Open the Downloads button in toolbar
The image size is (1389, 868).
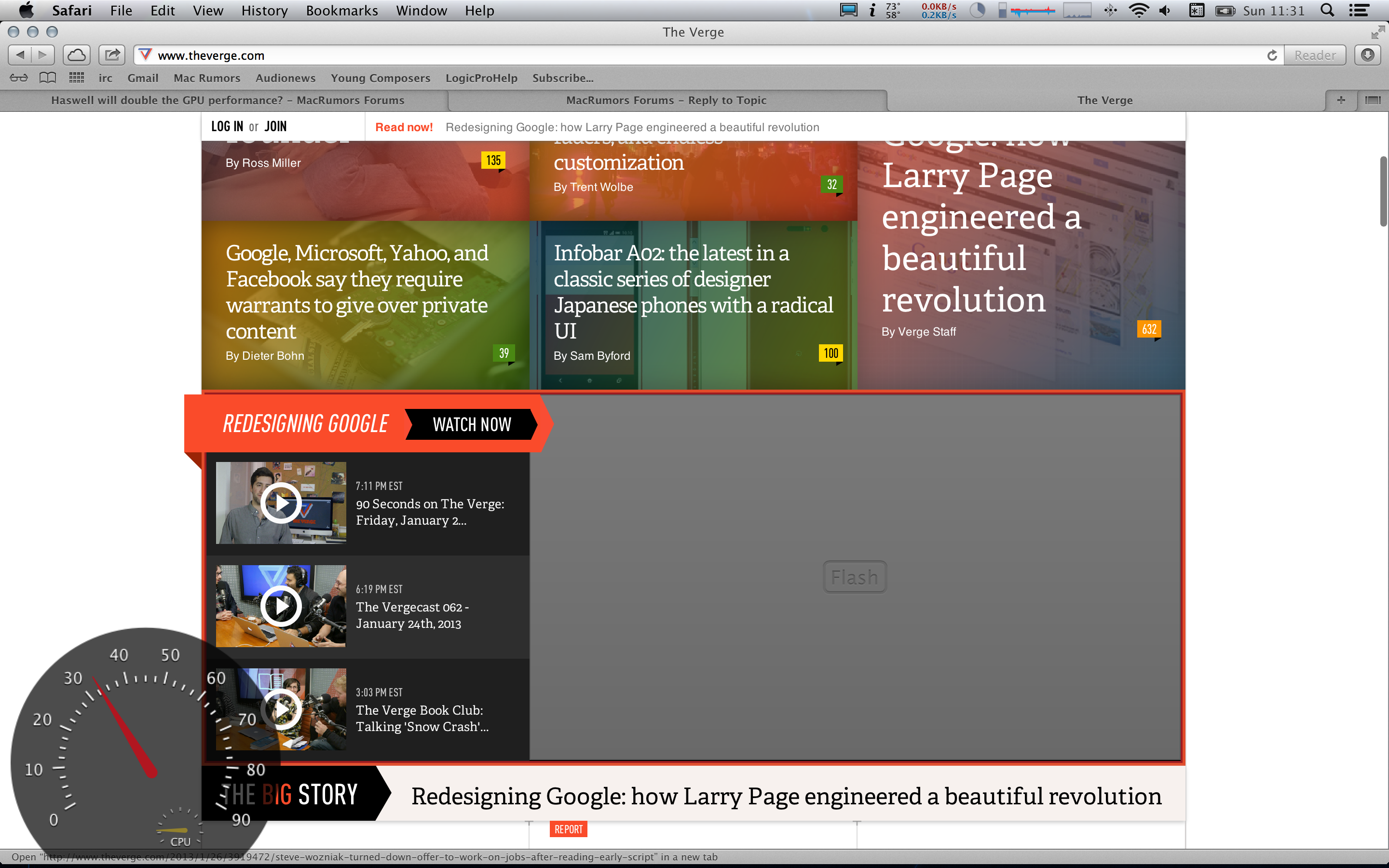(1368, 55)
